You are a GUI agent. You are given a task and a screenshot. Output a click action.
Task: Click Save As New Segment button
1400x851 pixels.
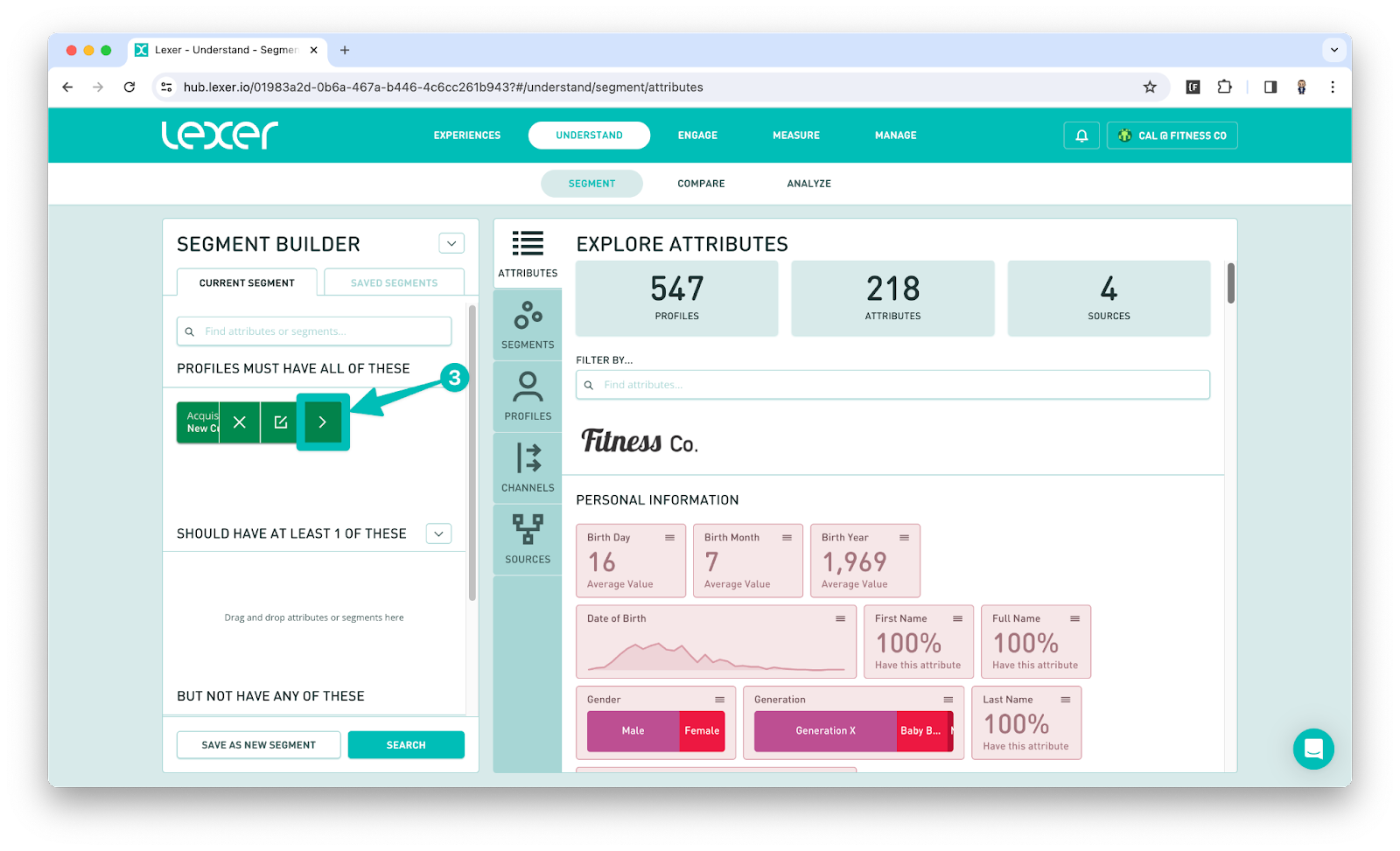(x=258, y=745)
